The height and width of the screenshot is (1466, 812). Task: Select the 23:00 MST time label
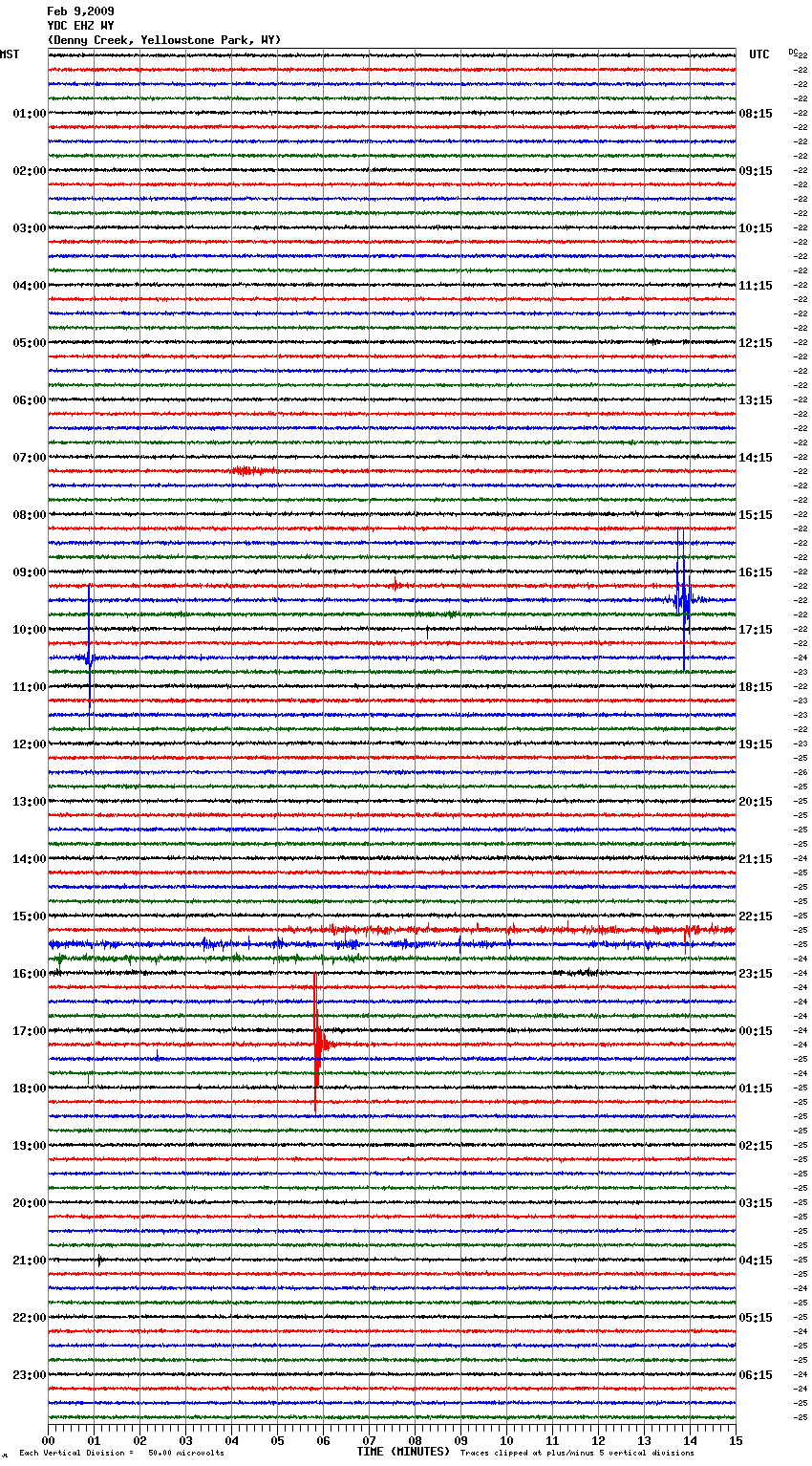(x=30, y=1375)
